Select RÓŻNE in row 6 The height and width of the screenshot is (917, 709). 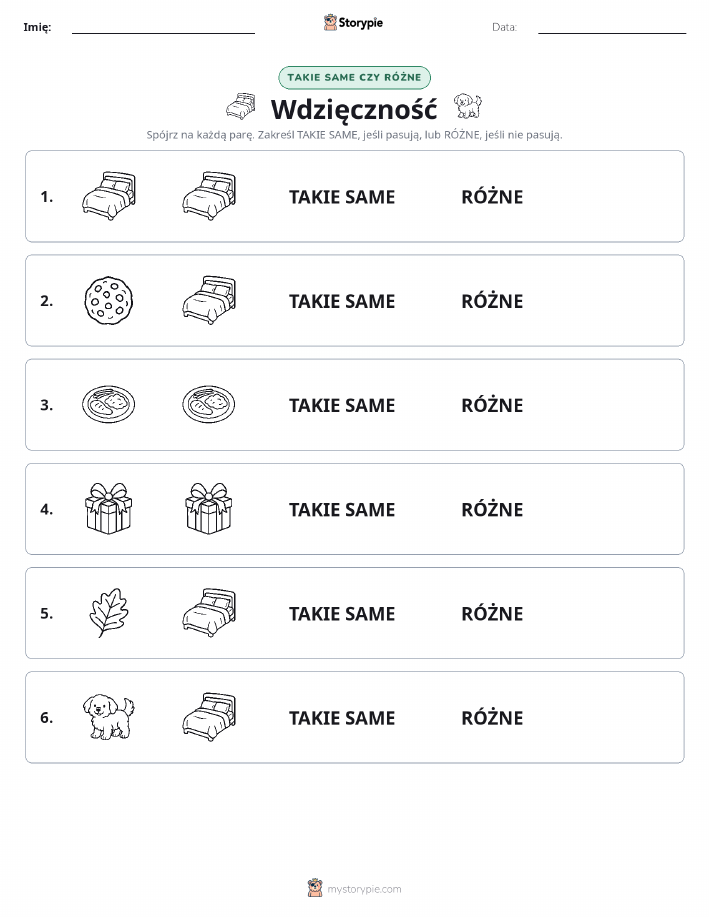click(492, 718)
